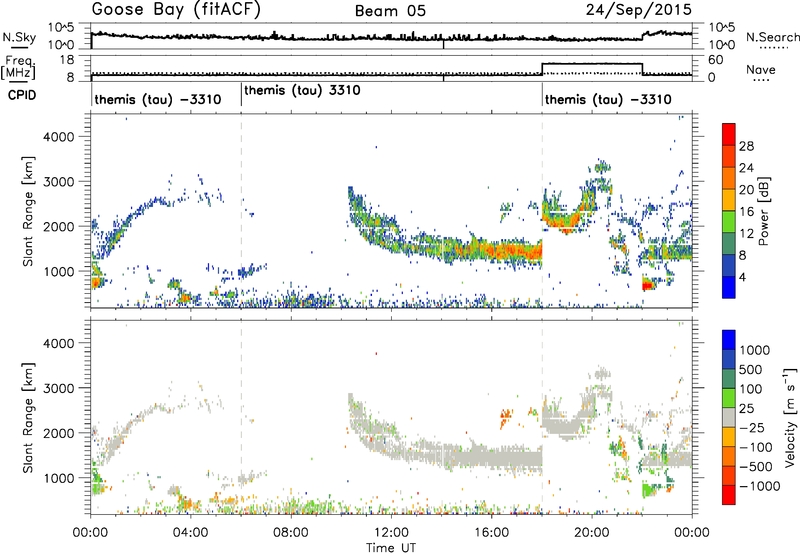Image resolution: width=800 pixels, height=554 pixels.
Task: Click the '3000' tick of the velocity panel
Action: 58,388
